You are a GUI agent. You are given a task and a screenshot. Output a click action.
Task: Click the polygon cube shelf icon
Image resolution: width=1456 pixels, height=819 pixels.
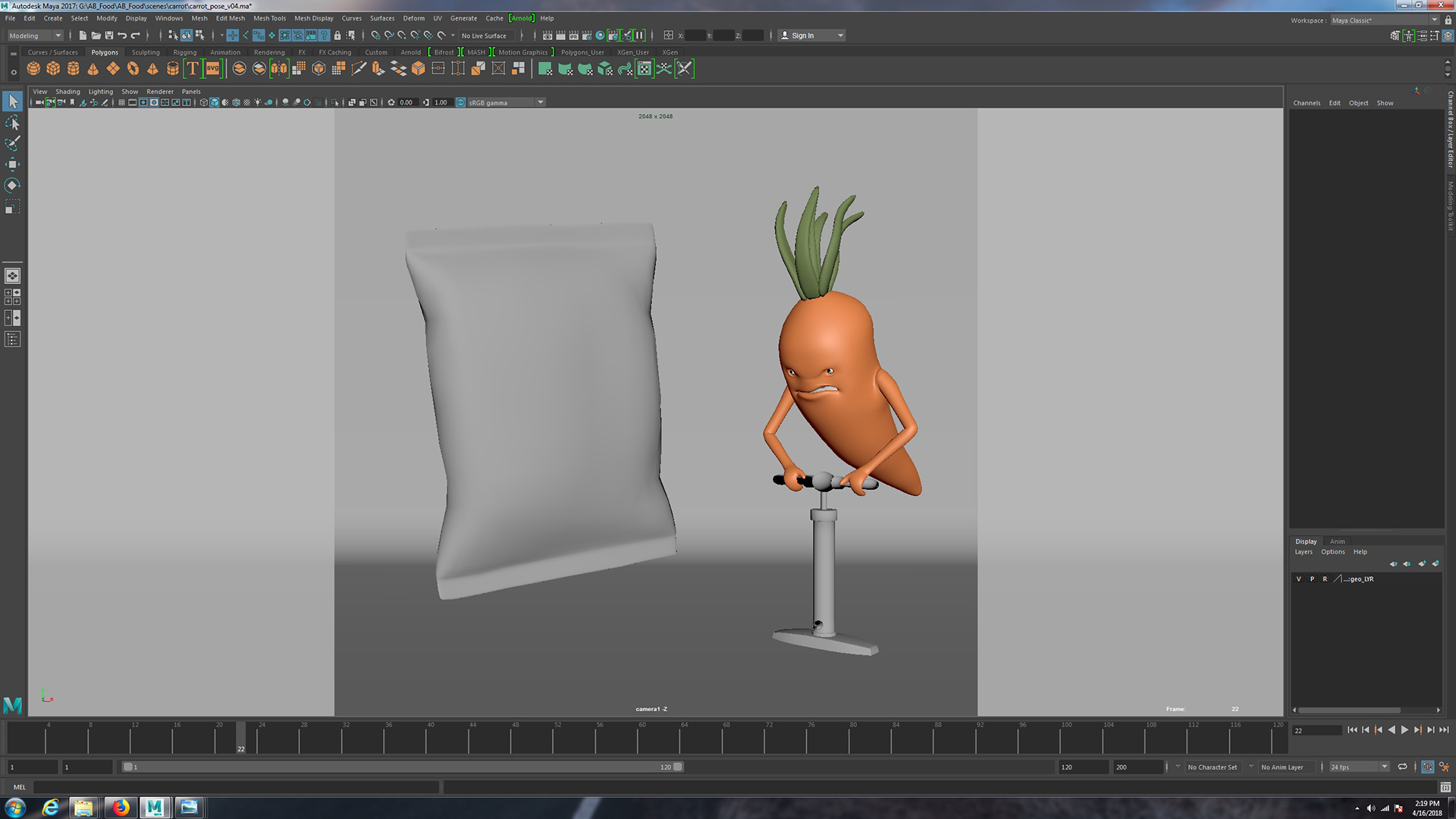[x=53, y=69]
